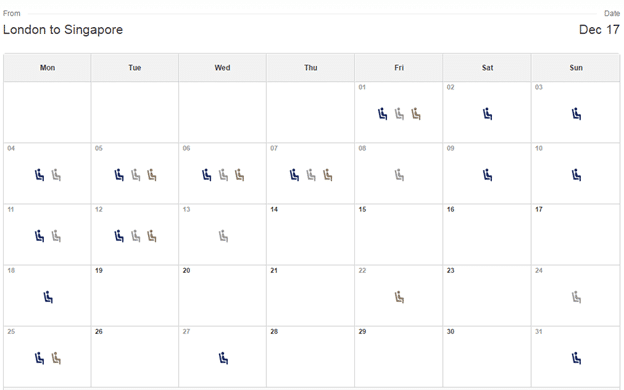Click the Mon column header
Viewport: 624px width, 390px height.
[x=47, y=68]
